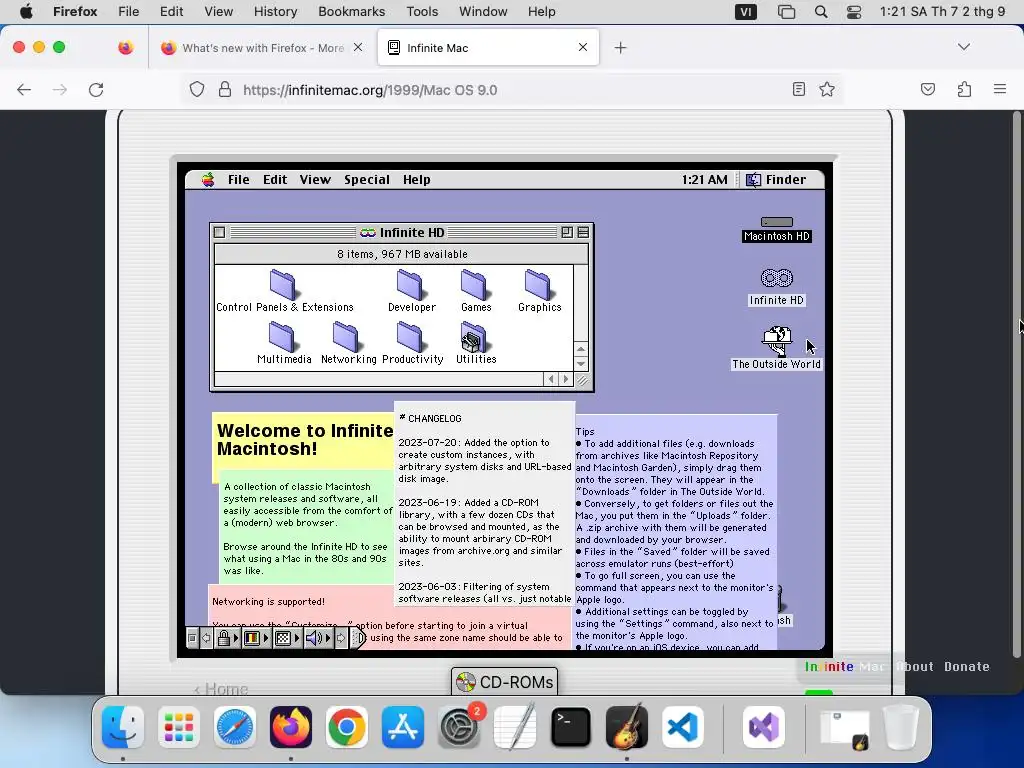This screenshot has width=1024, height=768.
Task: Open the Firefox Bookmarks menu
Action: pos(351,12)
